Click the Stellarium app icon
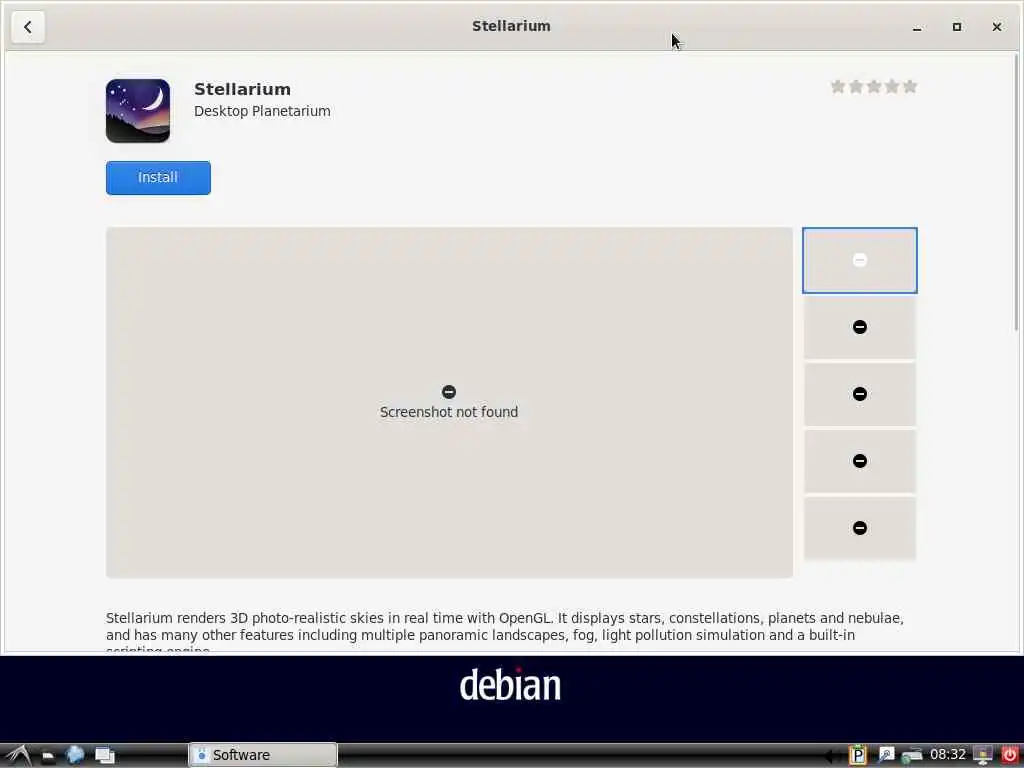 coord(138,110)
